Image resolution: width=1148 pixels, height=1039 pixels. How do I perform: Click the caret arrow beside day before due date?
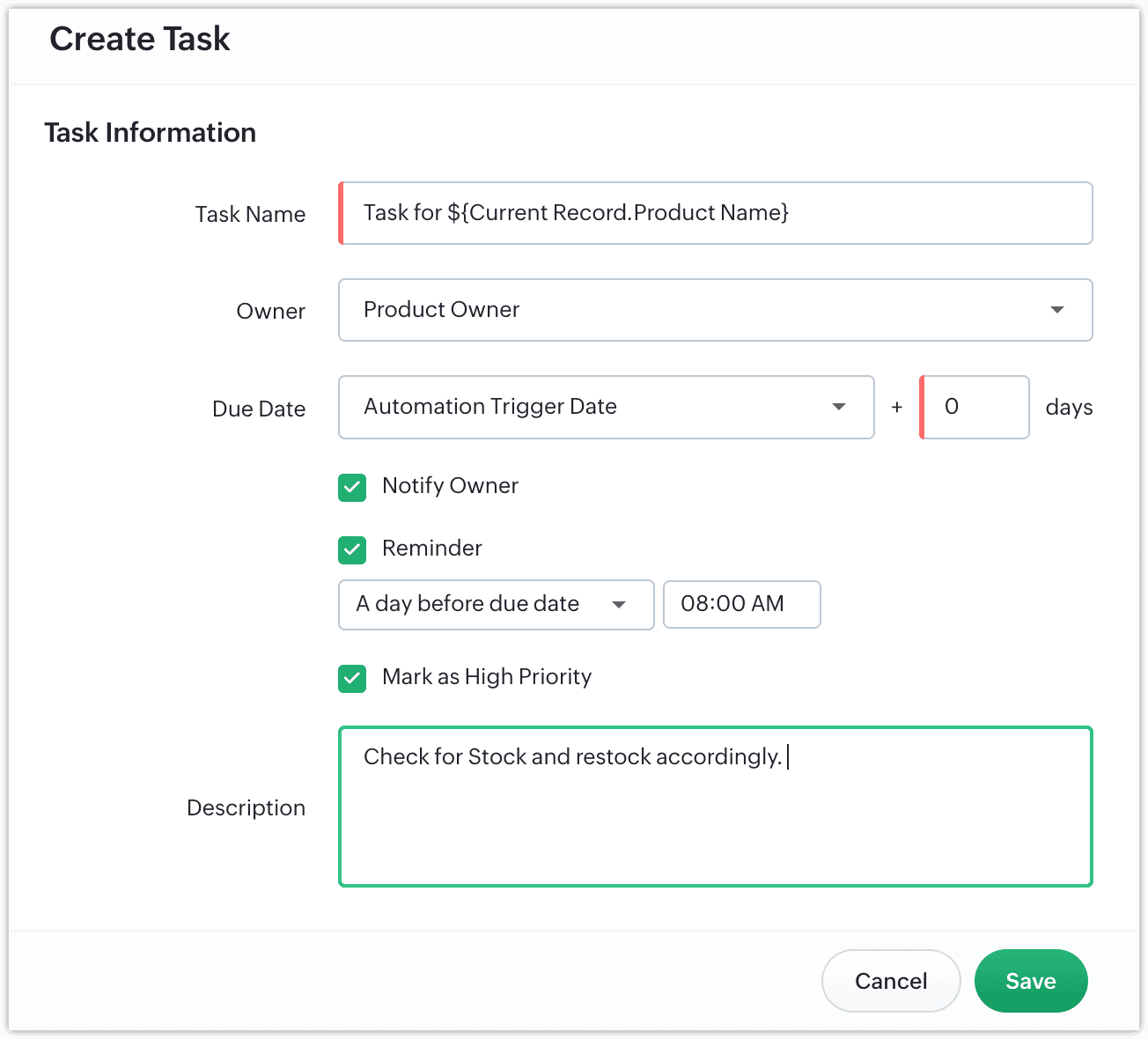click(x=619, y=605)
